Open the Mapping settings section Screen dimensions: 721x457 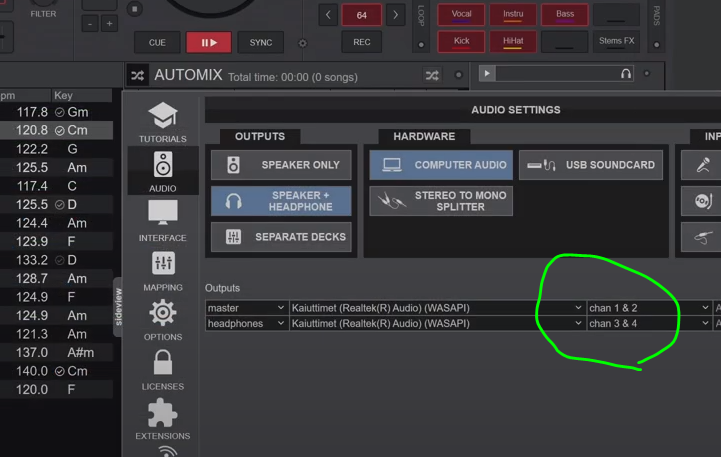tap(162, 270)
